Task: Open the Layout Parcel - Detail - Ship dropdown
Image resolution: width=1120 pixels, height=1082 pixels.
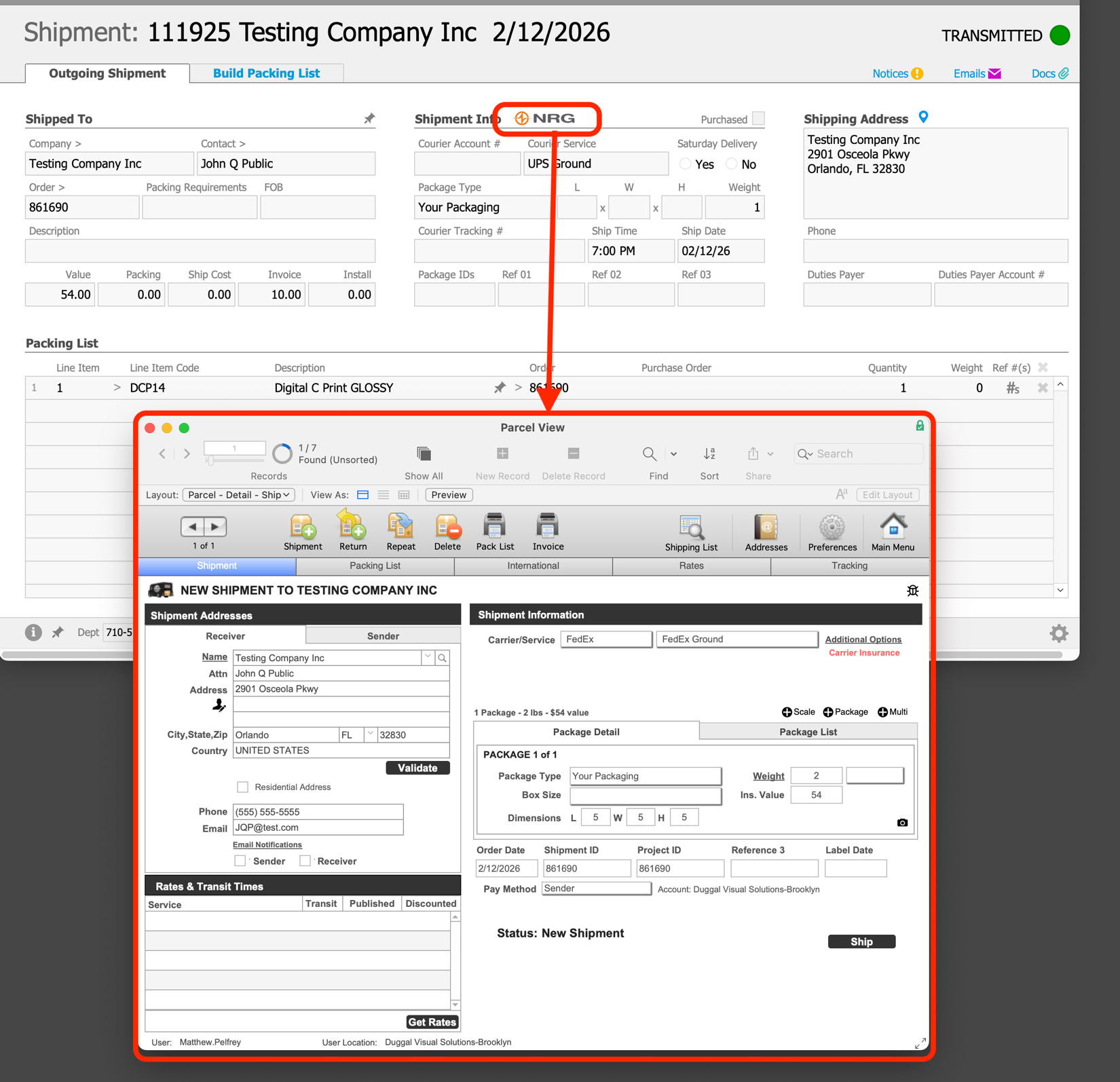Action: coord(239,495)
